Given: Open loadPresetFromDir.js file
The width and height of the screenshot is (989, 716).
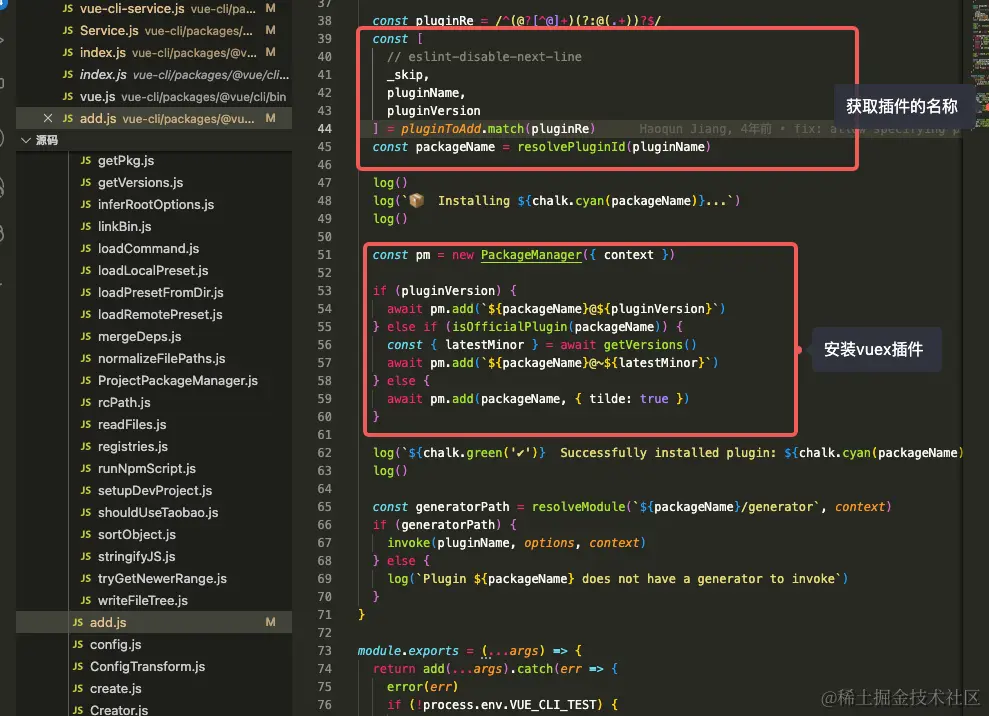Looking at the screenshot, I should pos(160,293).
